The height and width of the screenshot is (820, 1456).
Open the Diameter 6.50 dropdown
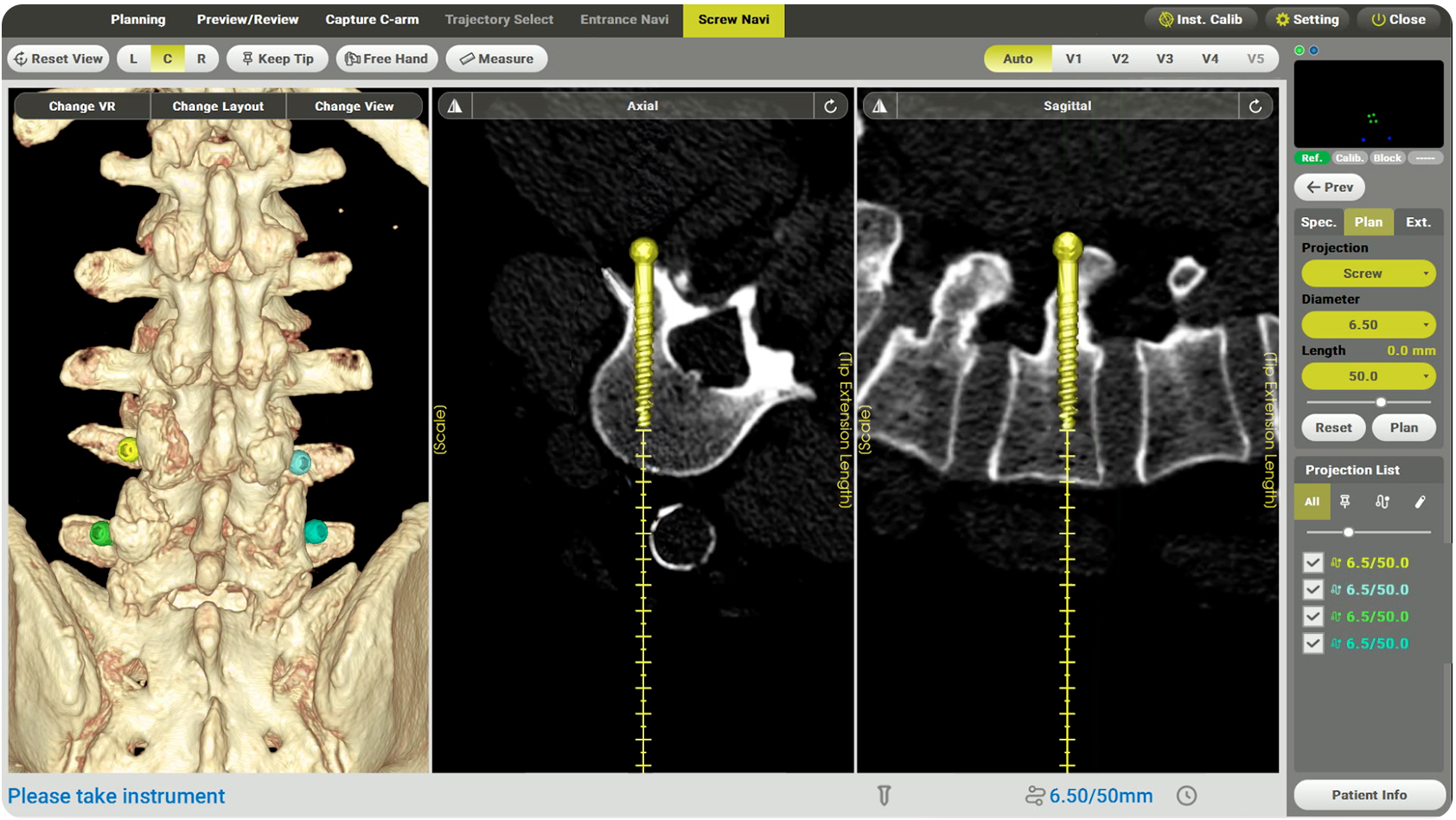[x=1369, y=324]
